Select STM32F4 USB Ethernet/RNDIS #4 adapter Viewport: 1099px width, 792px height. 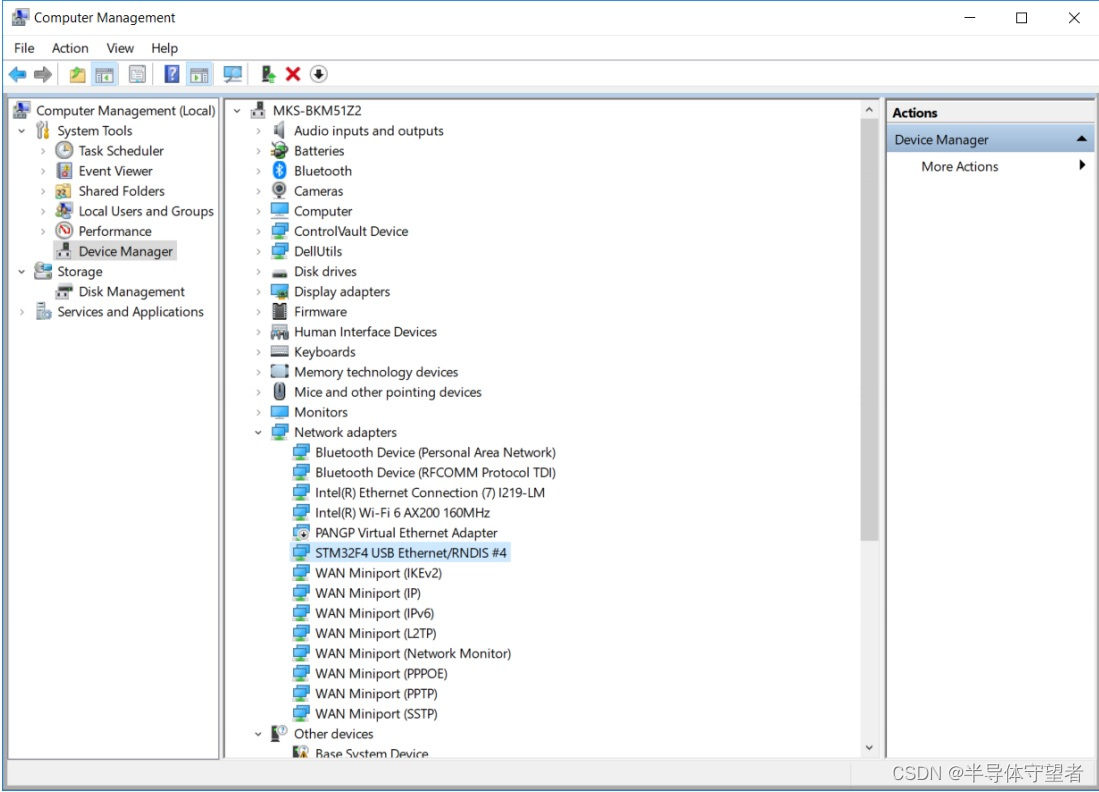pyautogui.click(x=411, y=553)
